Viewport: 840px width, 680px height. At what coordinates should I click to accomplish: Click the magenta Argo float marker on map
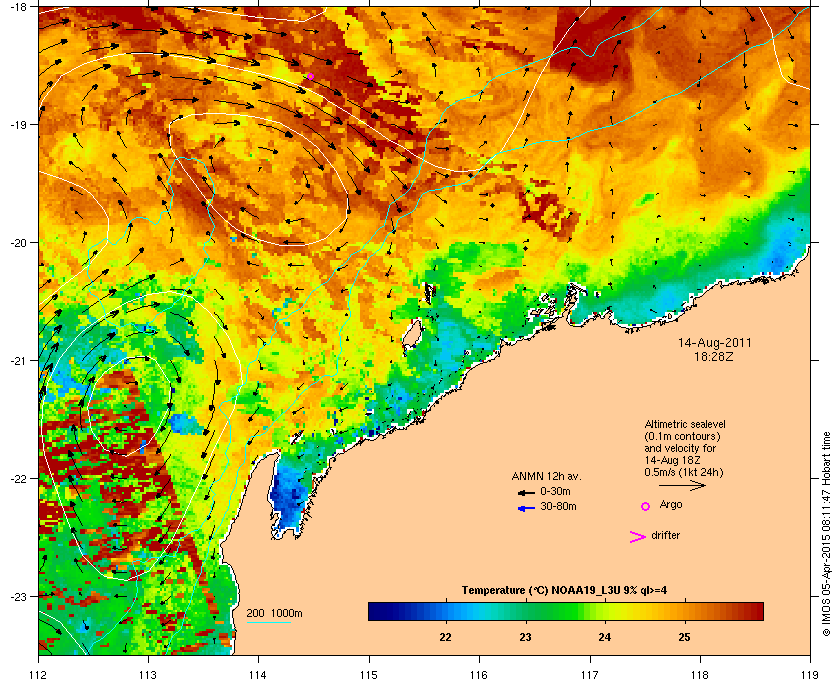coord(310,77)
